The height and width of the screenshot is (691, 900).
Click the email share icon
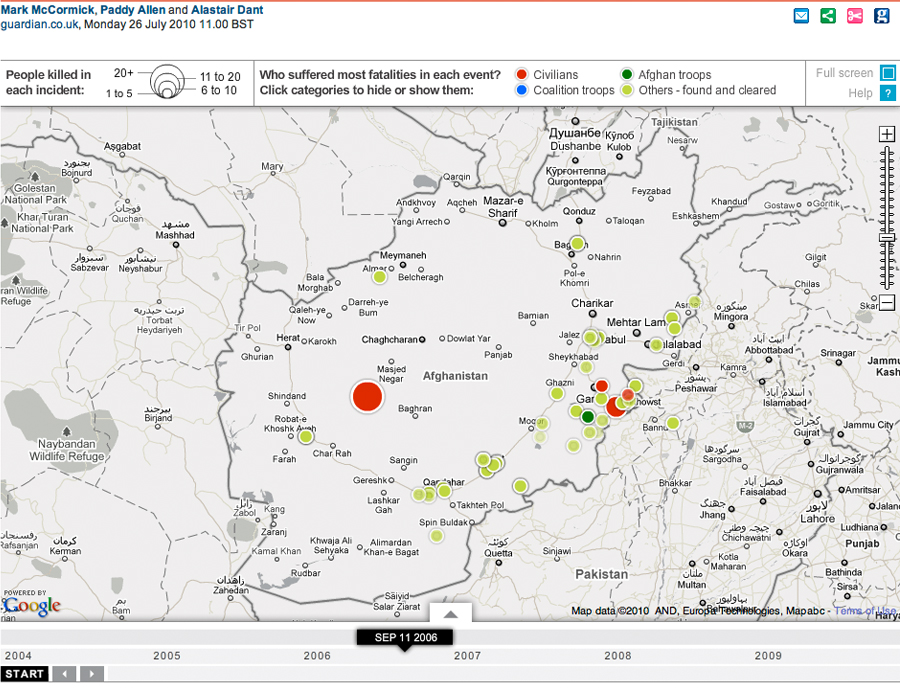[801, 15]
